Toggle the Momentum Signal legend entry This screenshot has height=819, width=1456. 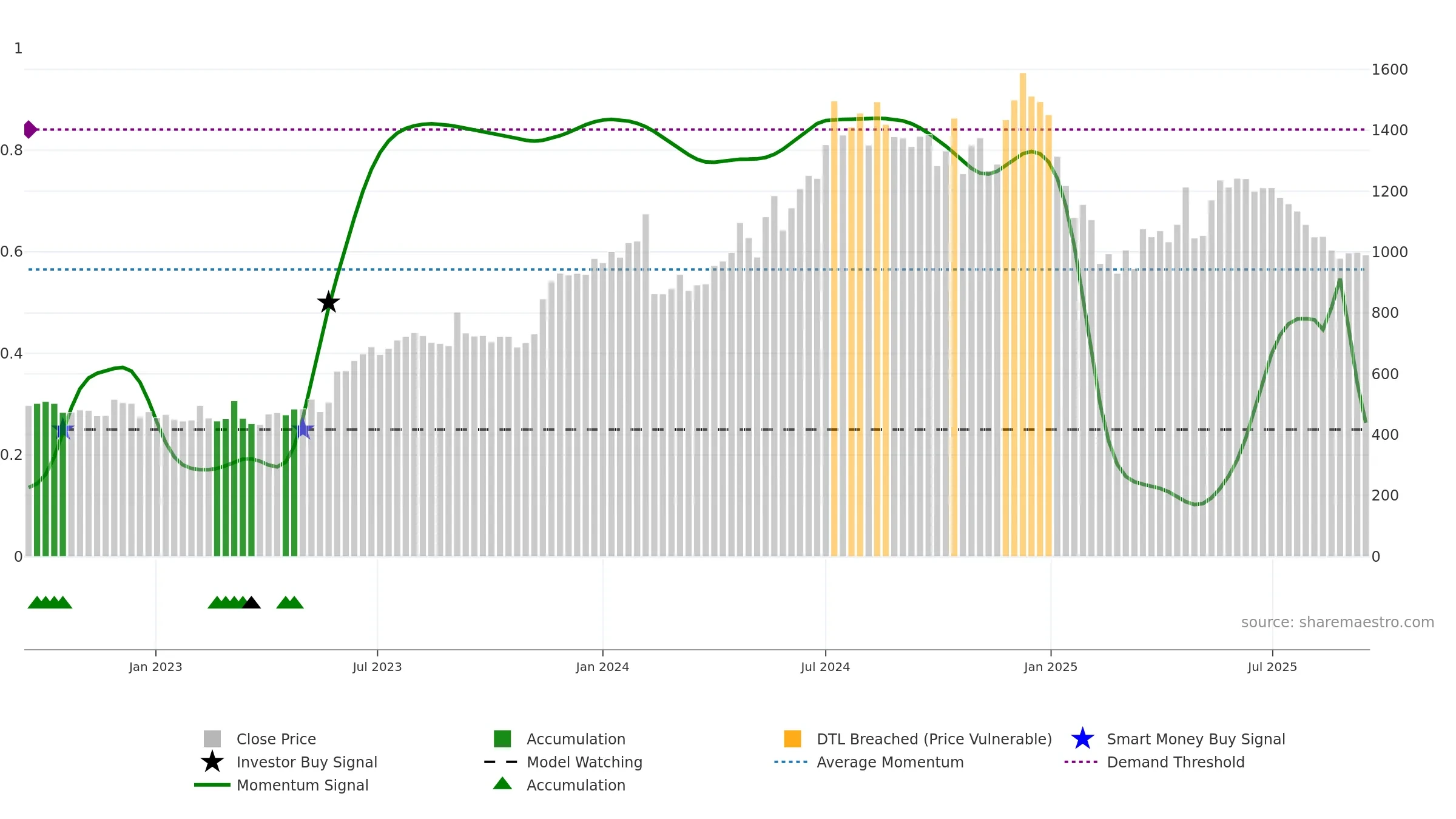[x=302, y=785]
